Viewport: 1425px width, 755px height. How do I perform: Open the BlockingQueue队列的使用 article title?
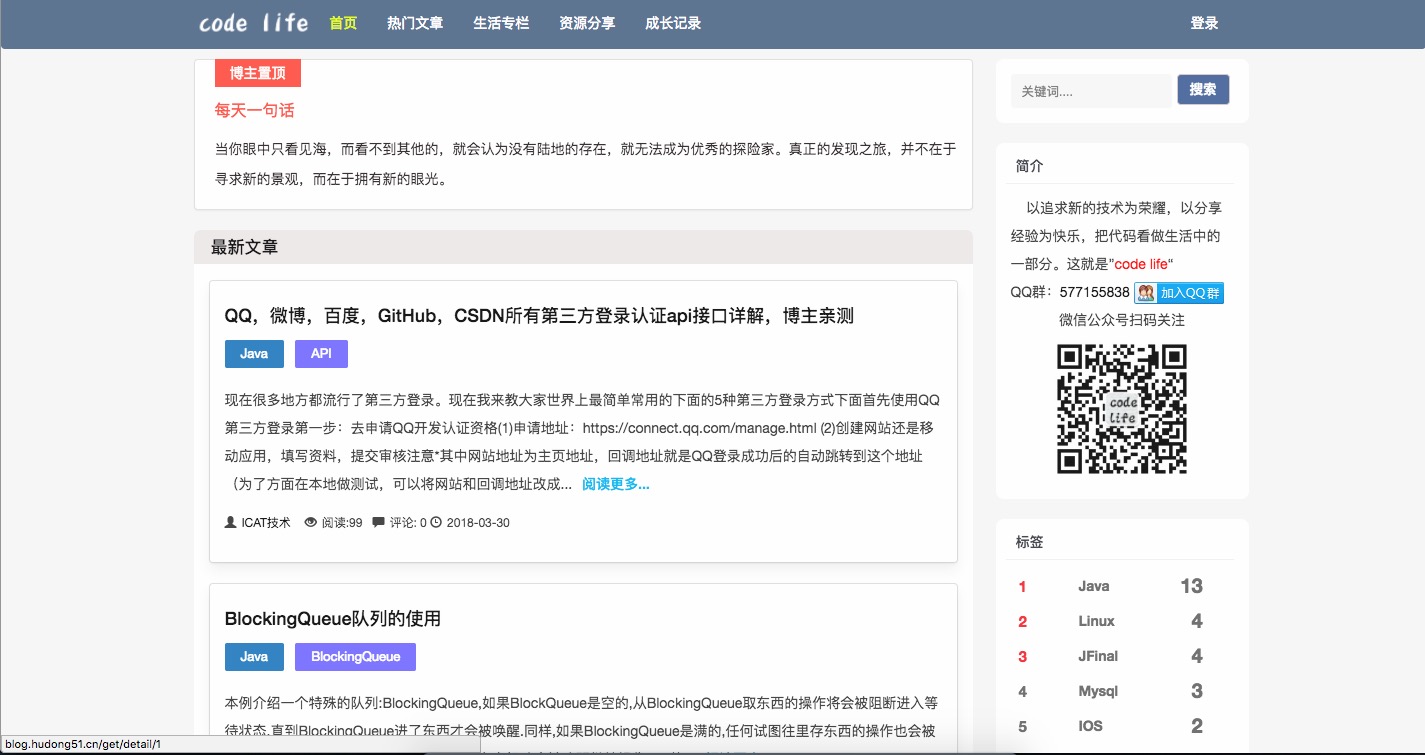click(333, 619)
